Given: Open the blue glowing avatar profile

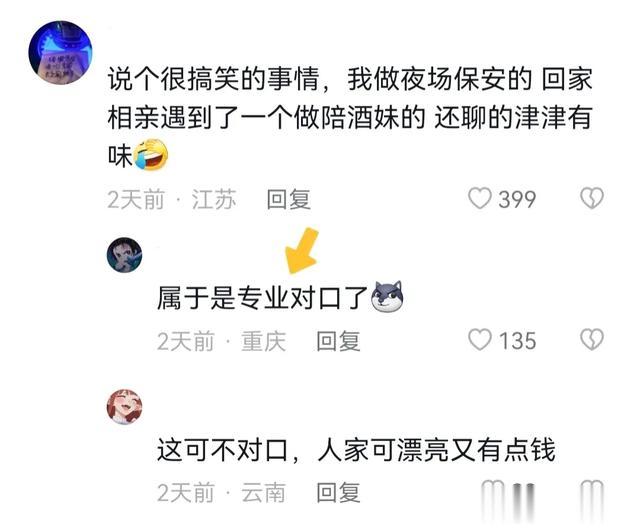Looking at the screenshot, I should pyautogui.click(x=60, y=52).
